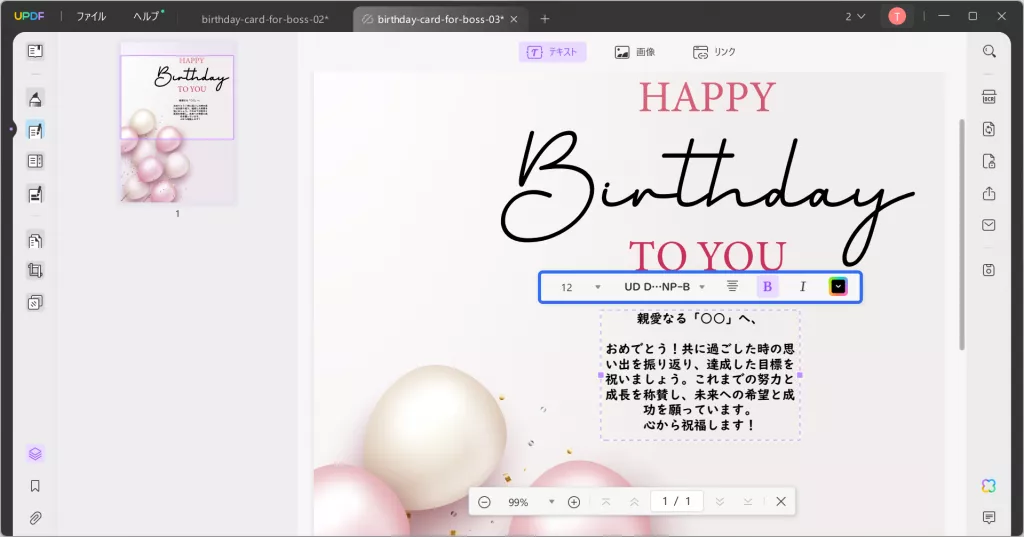This screenshot has width=1024, height=537.
Task: Click inside the Japanese message text box
Action: (x=700, y=376)
